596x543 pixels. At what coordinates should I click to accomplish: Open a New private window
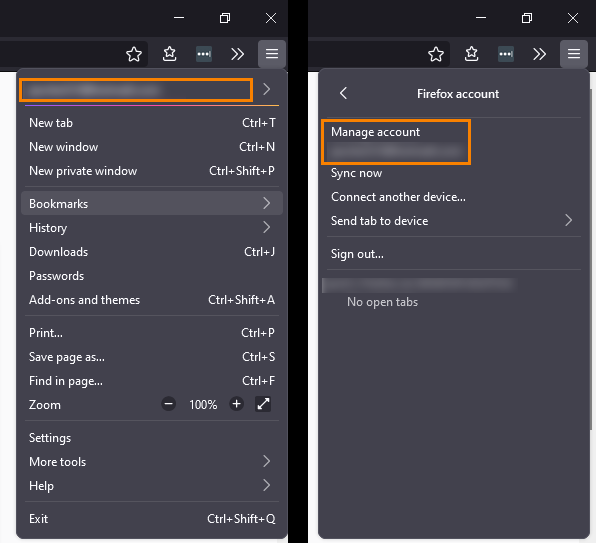point(152,171)
